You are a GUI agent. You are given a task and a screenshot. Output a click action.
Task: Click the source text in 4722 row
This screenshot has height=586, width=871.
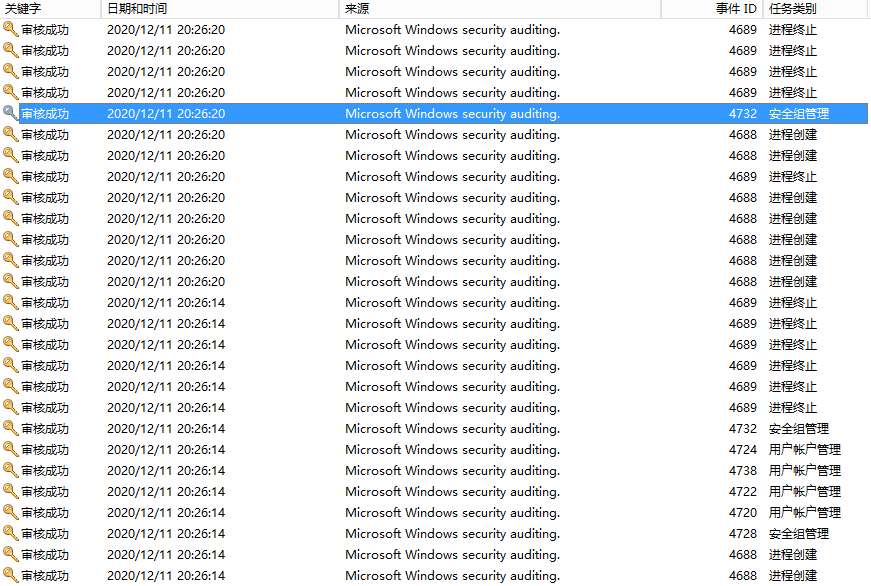point(452,492)
